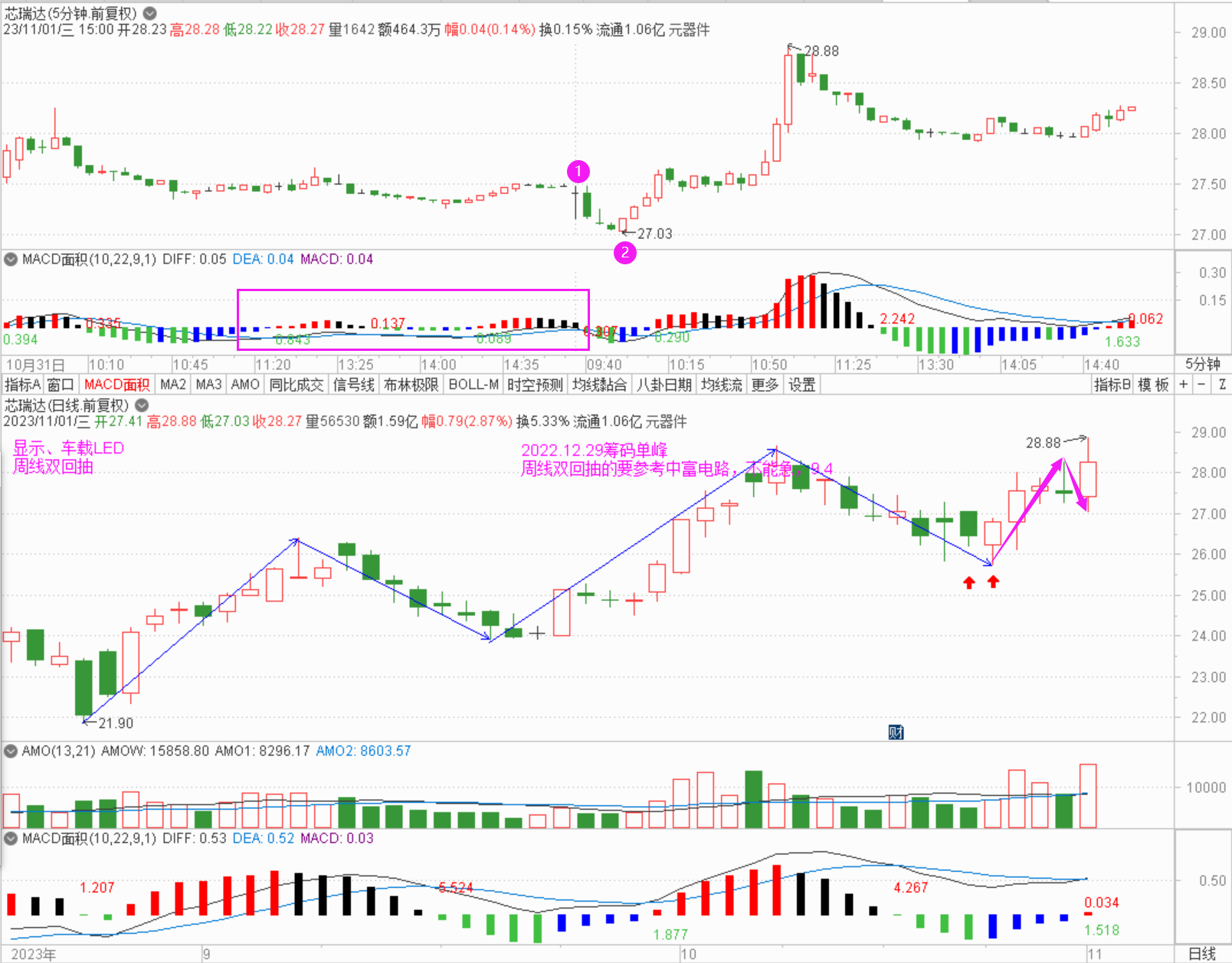1232x963 pixels.
Task: Click the 28.88 high label in daily chart
Action: click(1043, 443)
